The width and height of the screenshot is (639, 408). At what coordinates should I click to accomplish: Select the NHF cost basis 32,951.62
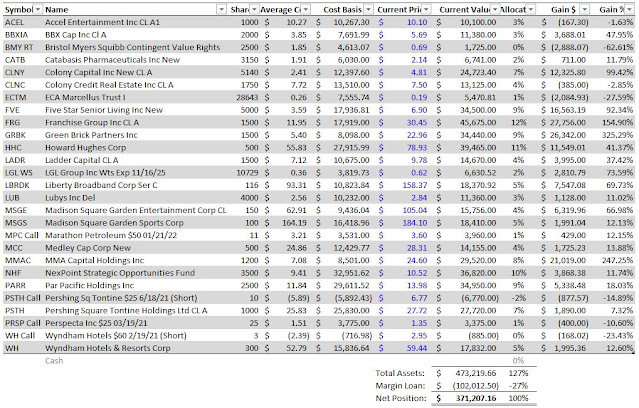pos(351,273)
